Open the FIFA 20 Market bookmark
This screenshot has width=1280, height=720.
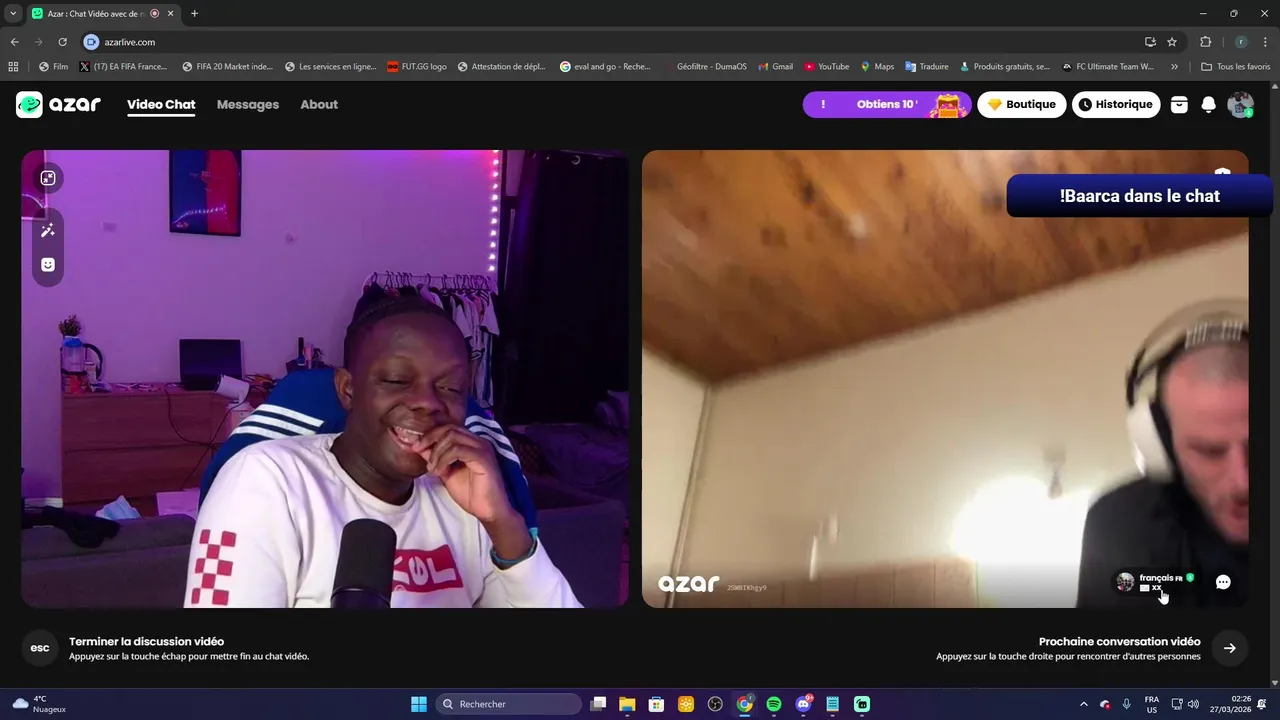click(227, 67)
